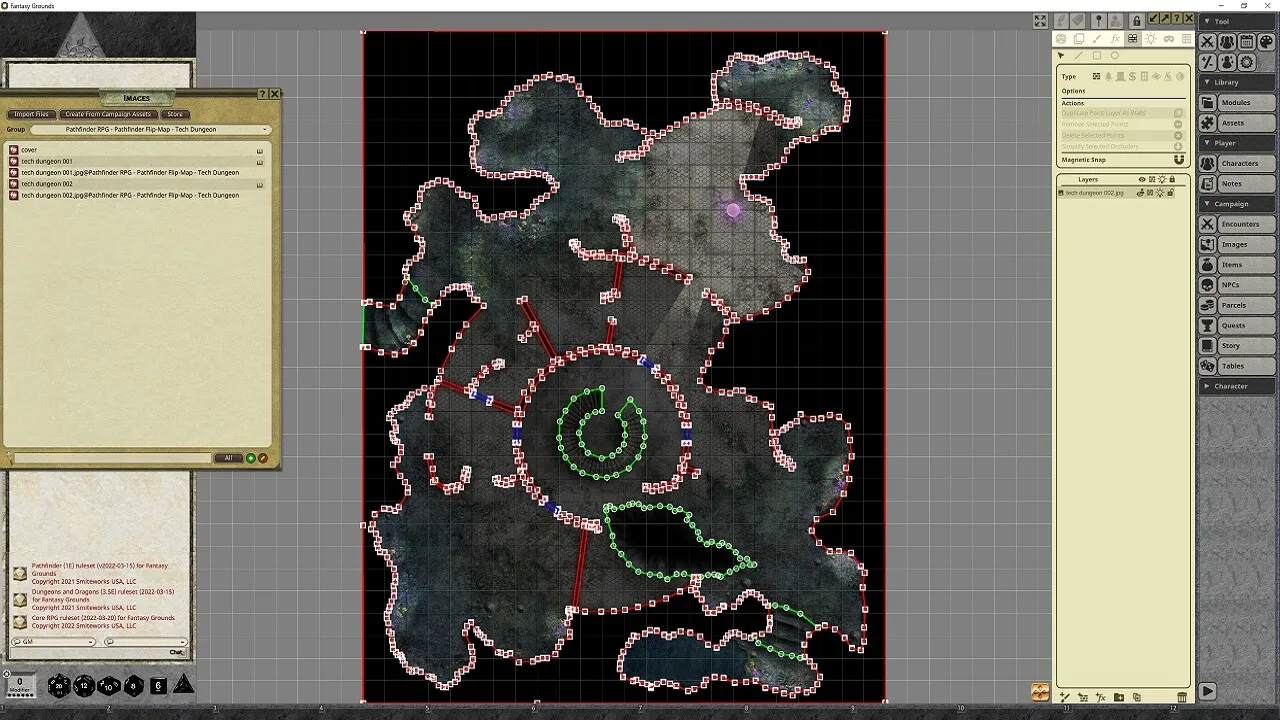Open Encounters in Campaign section
Viewport: 1280px width, 720px height.
tap(1246, 224)
